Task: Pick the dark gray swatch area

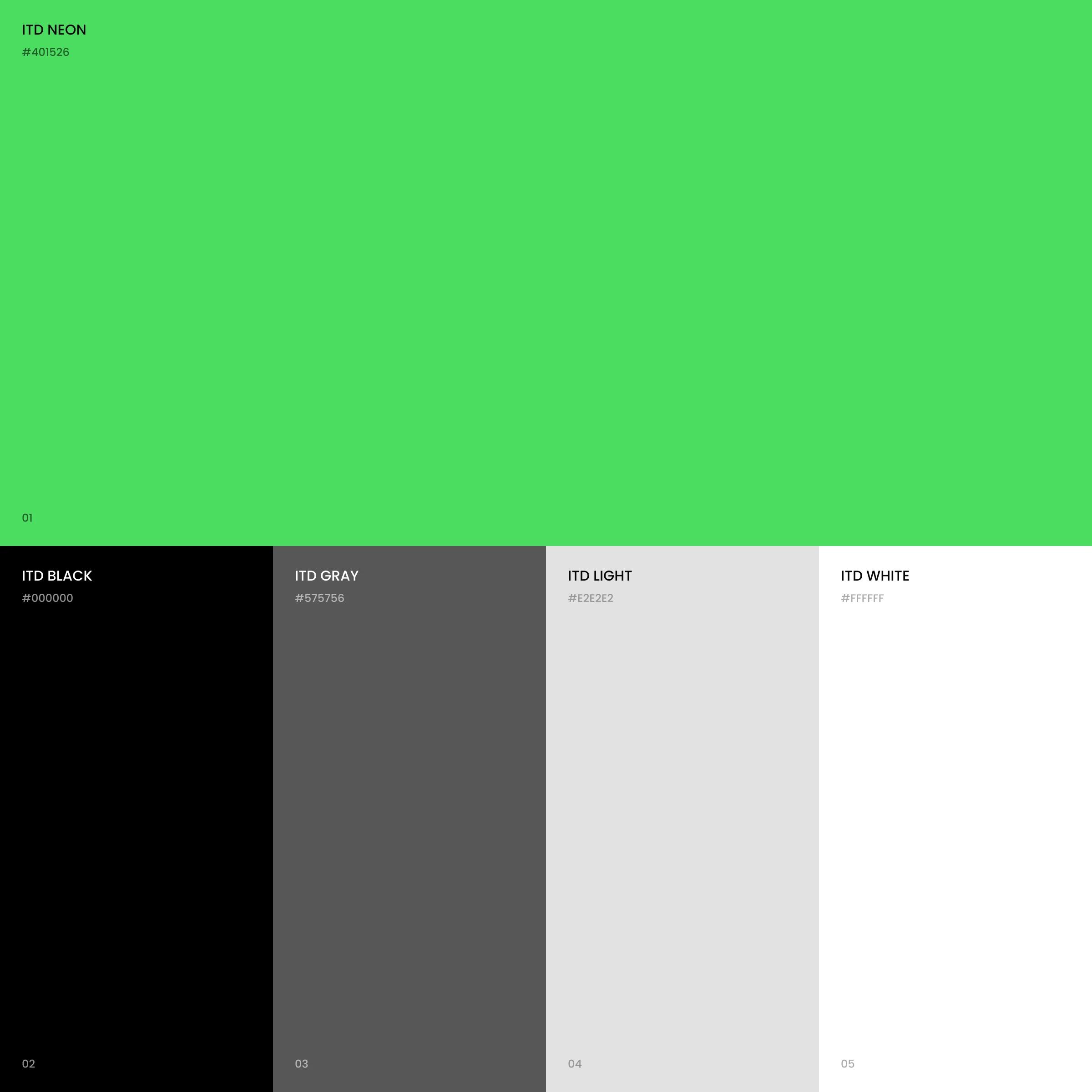Action: [x=409, y=819]
